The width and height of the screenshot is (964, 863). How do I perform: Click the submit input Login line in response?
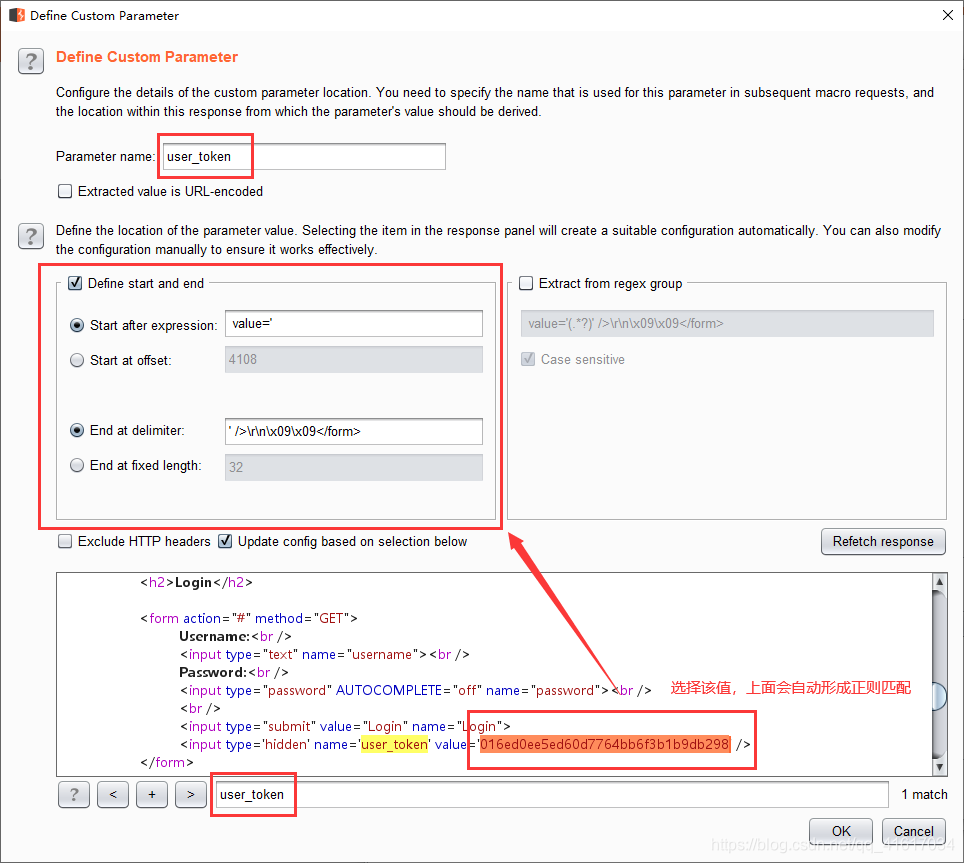[345, 727]
